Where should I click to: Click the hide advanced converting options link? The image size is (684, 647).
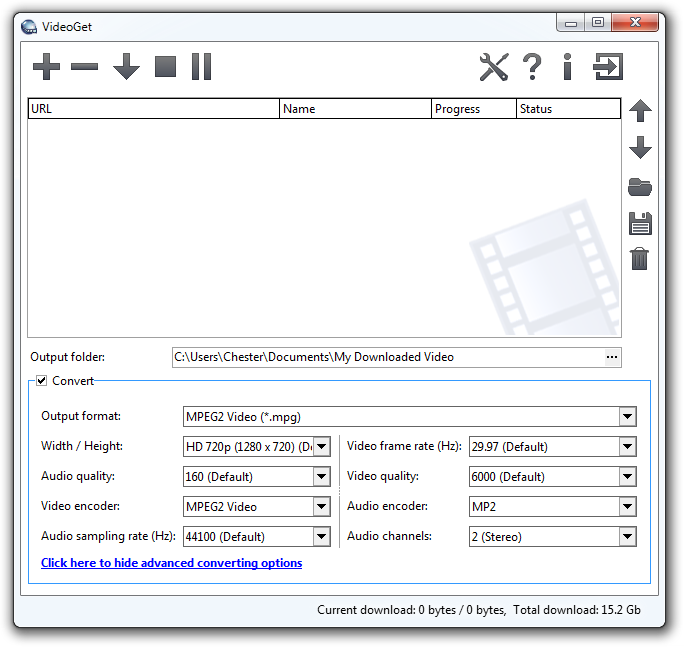171,563
